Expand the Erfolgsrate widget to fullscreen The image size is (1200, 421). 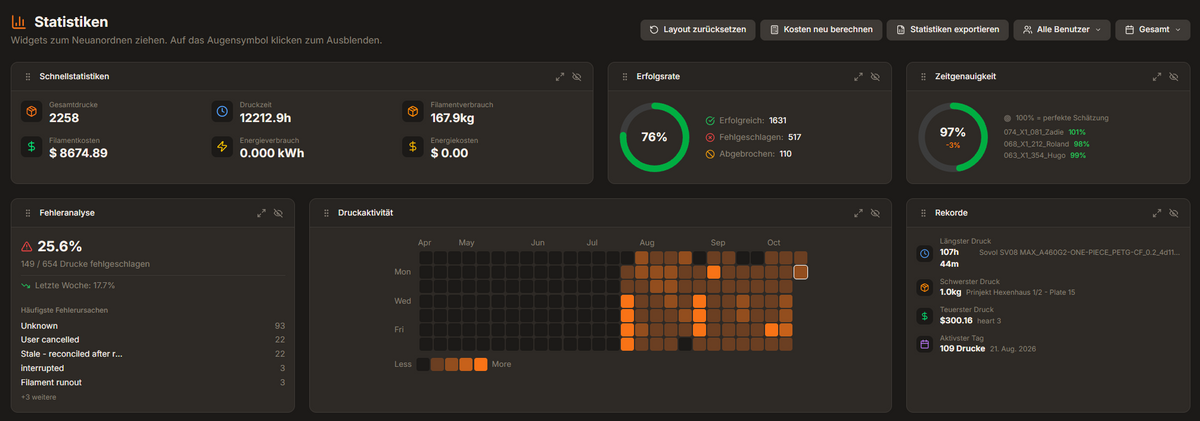pyautogui.click(x=858, y=76)
